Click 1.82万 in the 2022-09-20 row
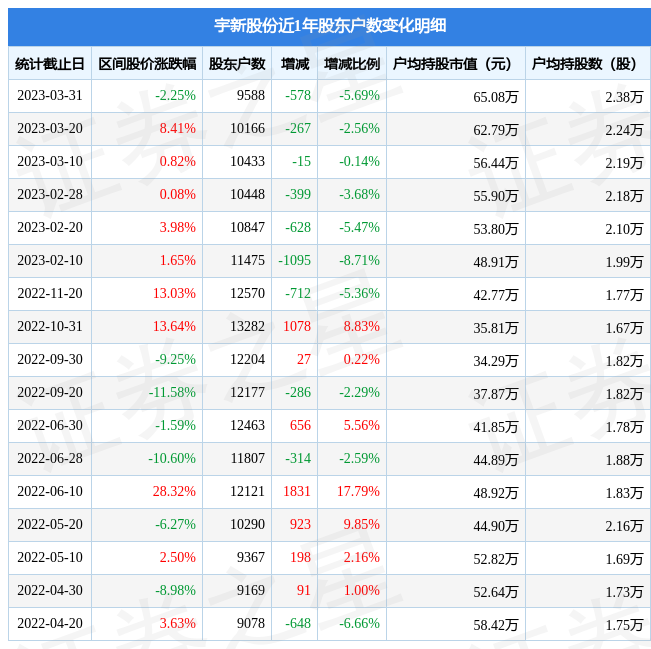The image size is (651, 649). click(624, 394)
